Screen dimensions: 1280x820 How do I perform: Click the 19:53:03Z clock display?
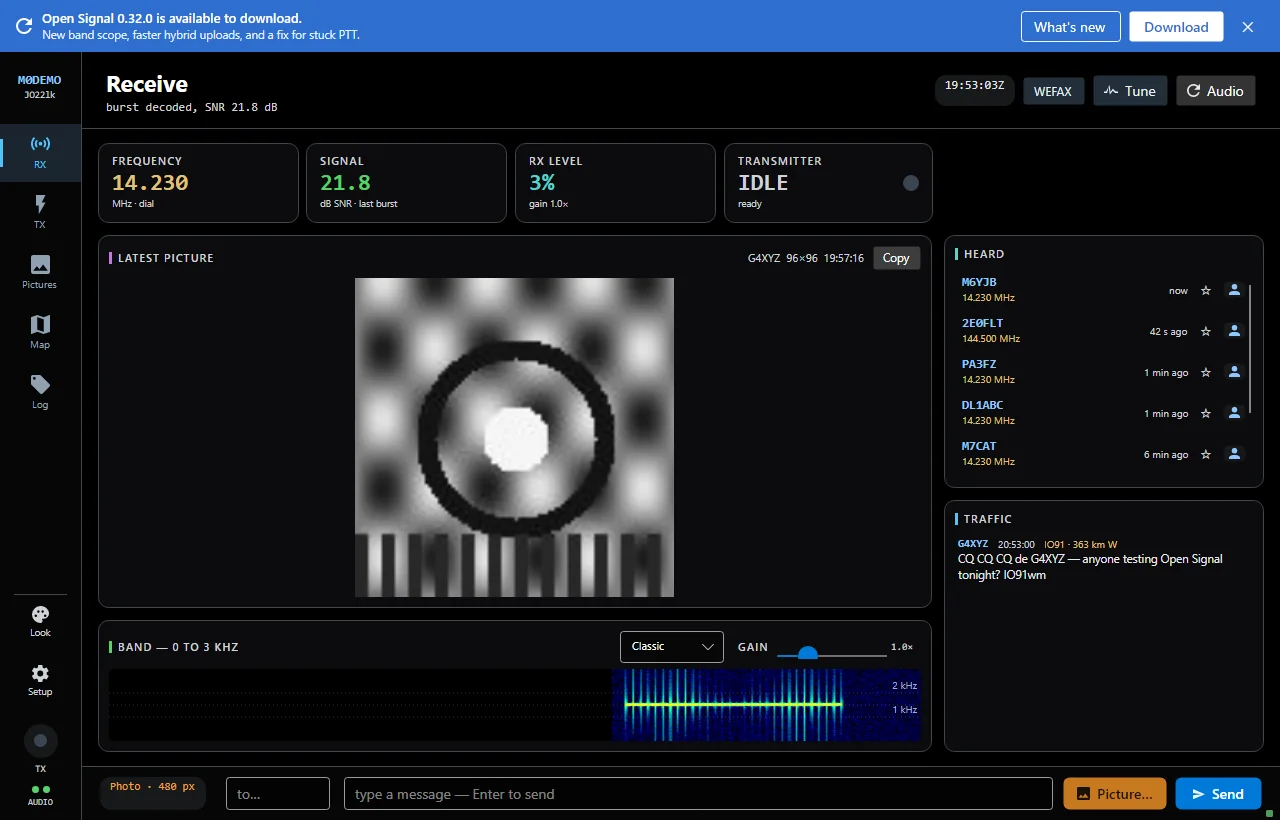[974, 86]
